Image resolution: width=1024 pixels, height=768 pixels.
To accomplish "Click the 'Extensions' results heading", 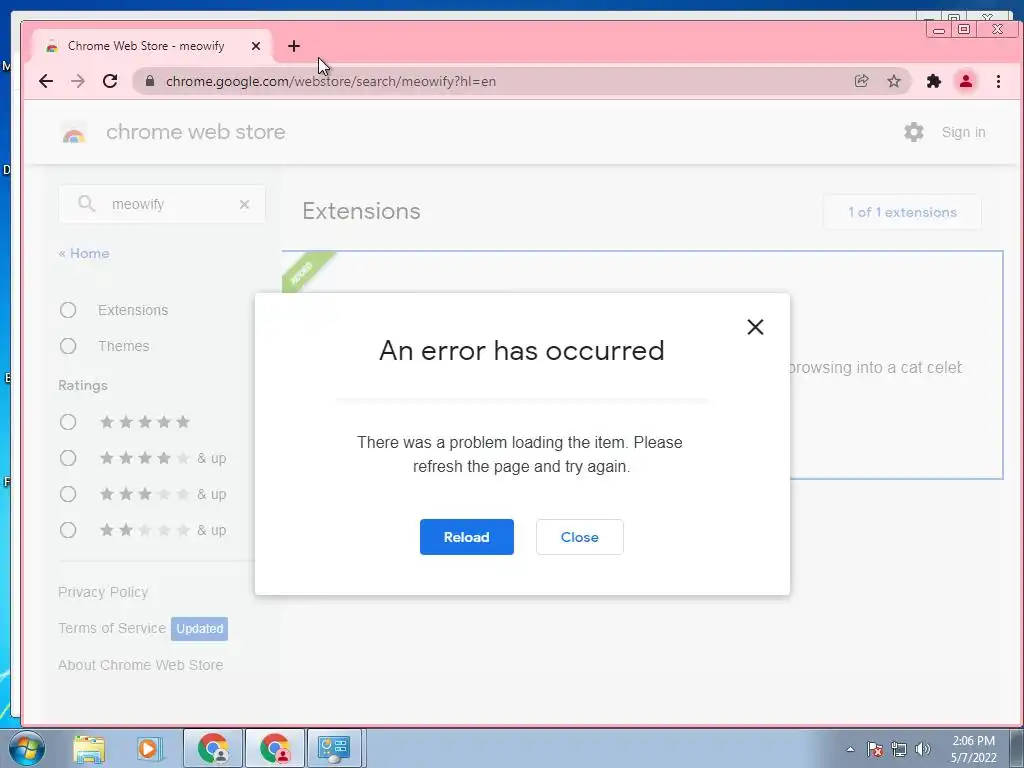I will pyautogui.click(x=361, y=211).
